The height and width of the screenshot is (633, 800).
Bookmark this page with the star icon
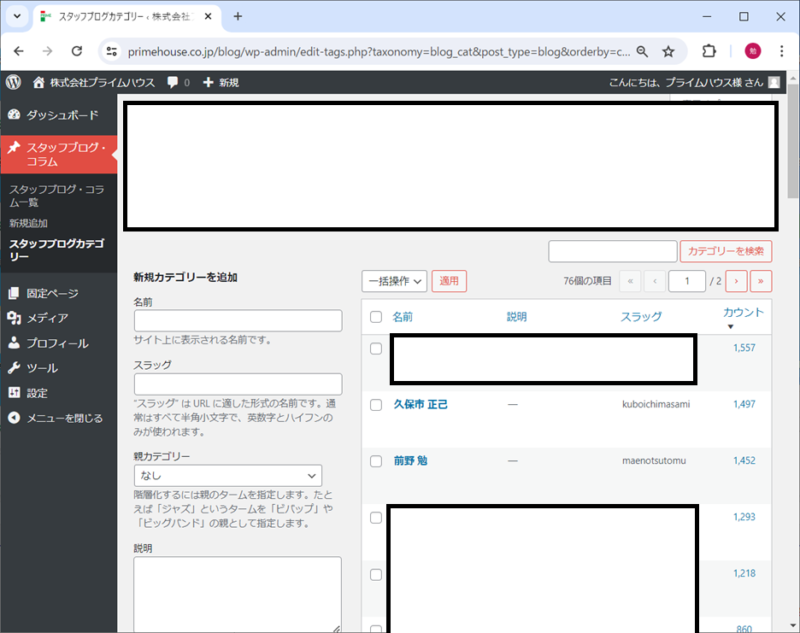668,51
